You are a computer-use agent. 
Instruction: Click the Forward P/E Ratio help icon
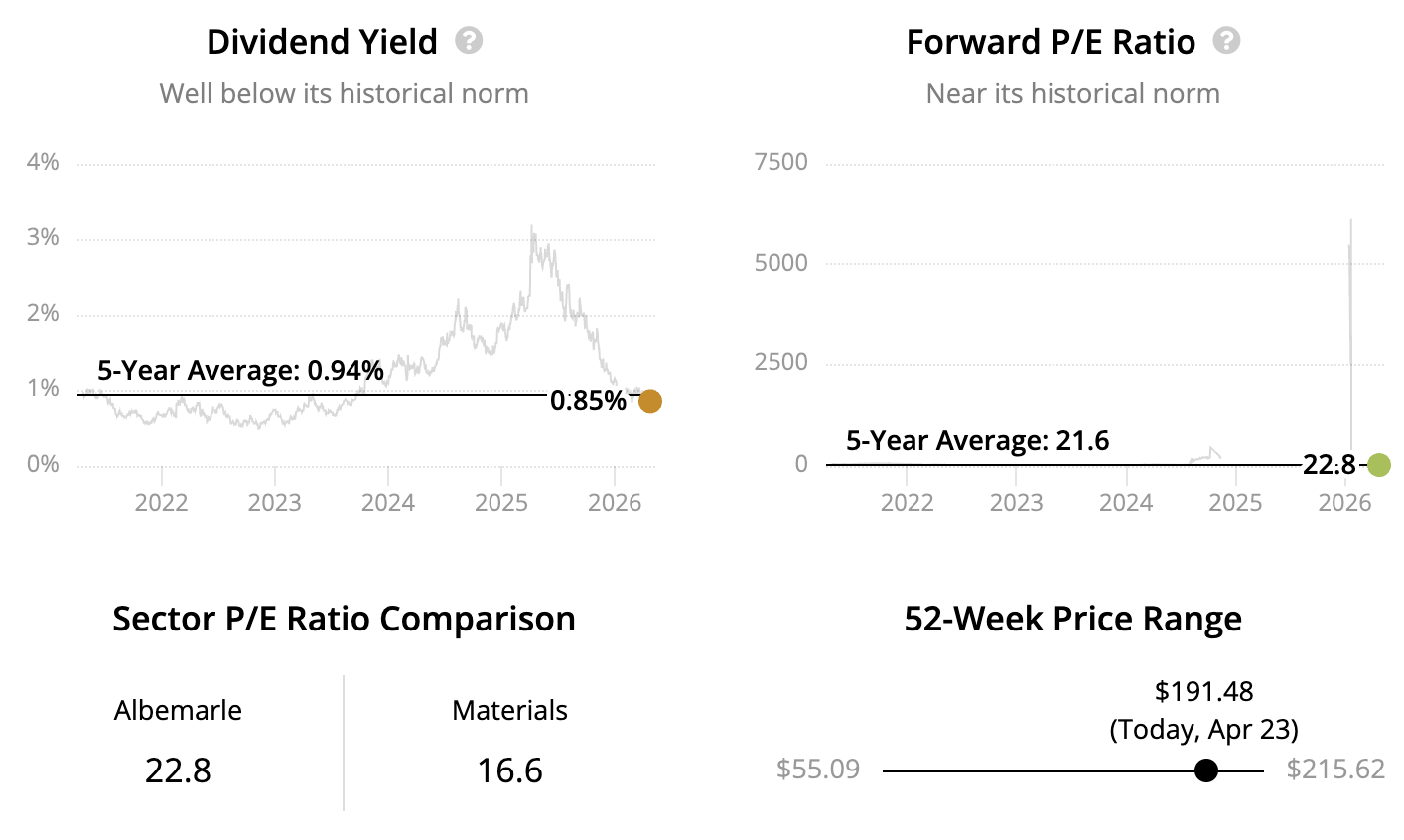1227,41
